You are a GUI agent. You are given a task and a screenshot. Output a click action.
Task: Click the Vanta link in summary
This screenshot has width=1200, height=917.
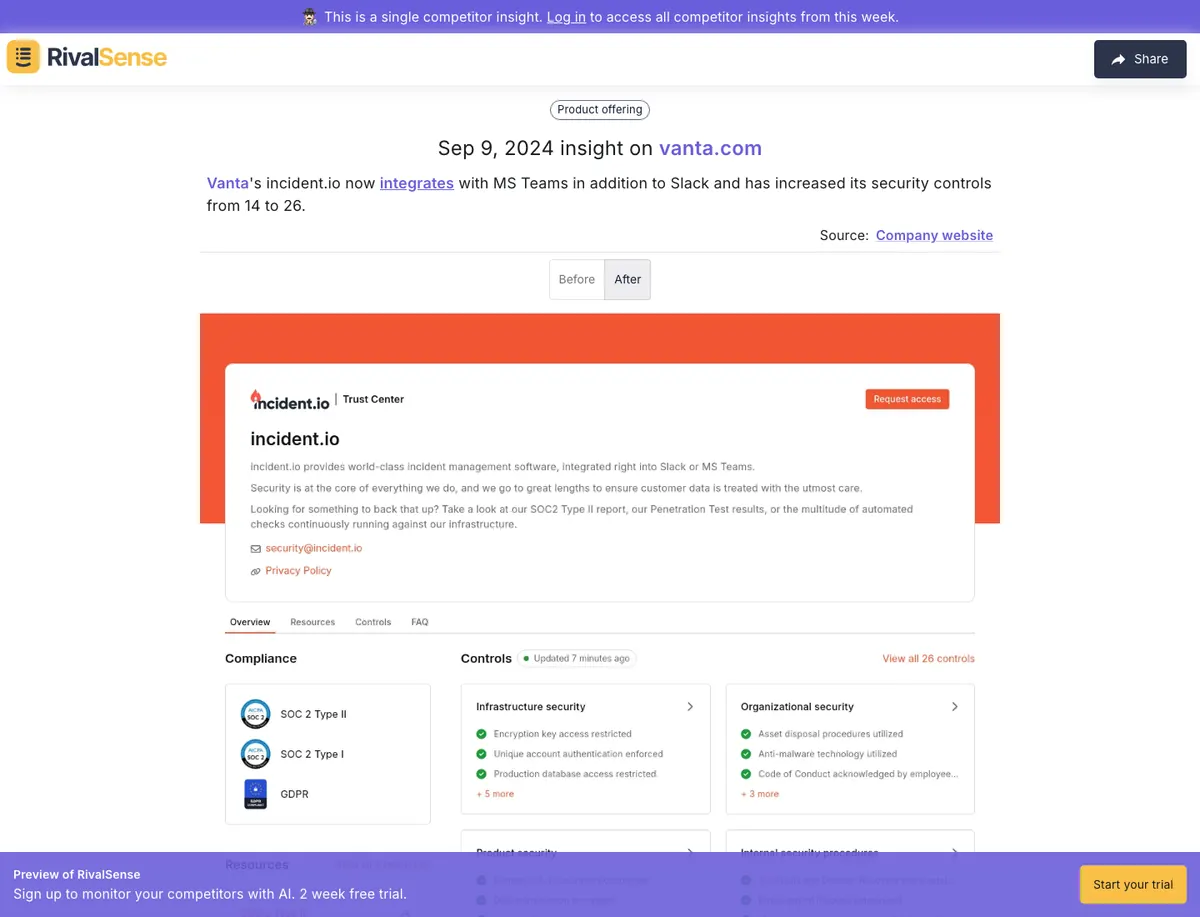click(x=228, y=183)
